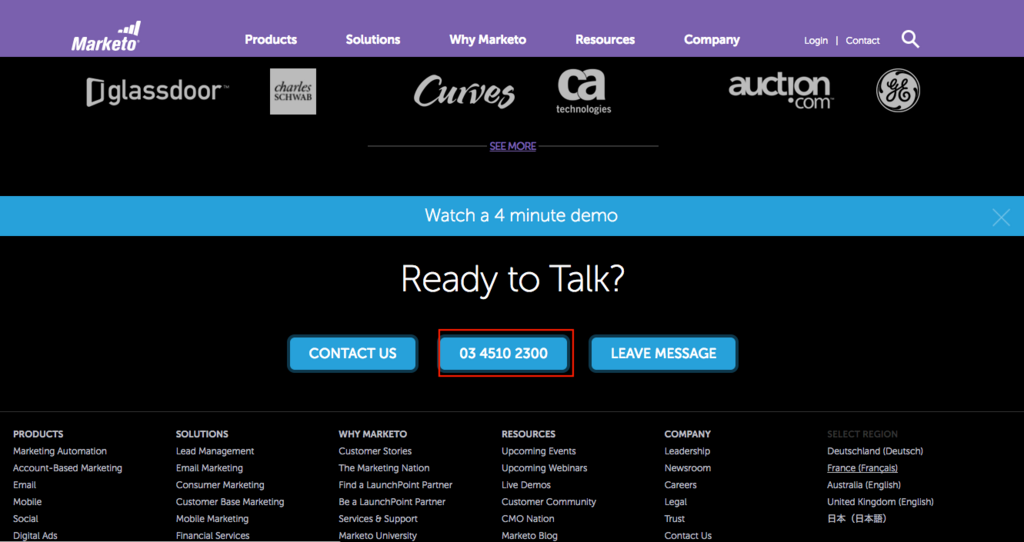The width and height of the screenshot is (1024, 542).
Task: Select the Japanese 日本 region
Action: pyautogui.click(x=857, y=519)
